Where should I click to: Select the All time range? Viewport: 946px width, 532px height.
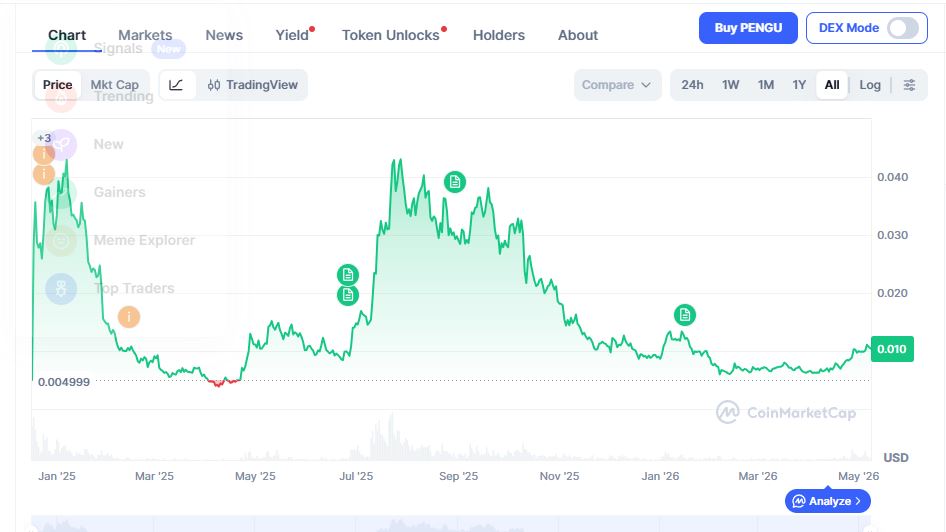coord(832,85)
